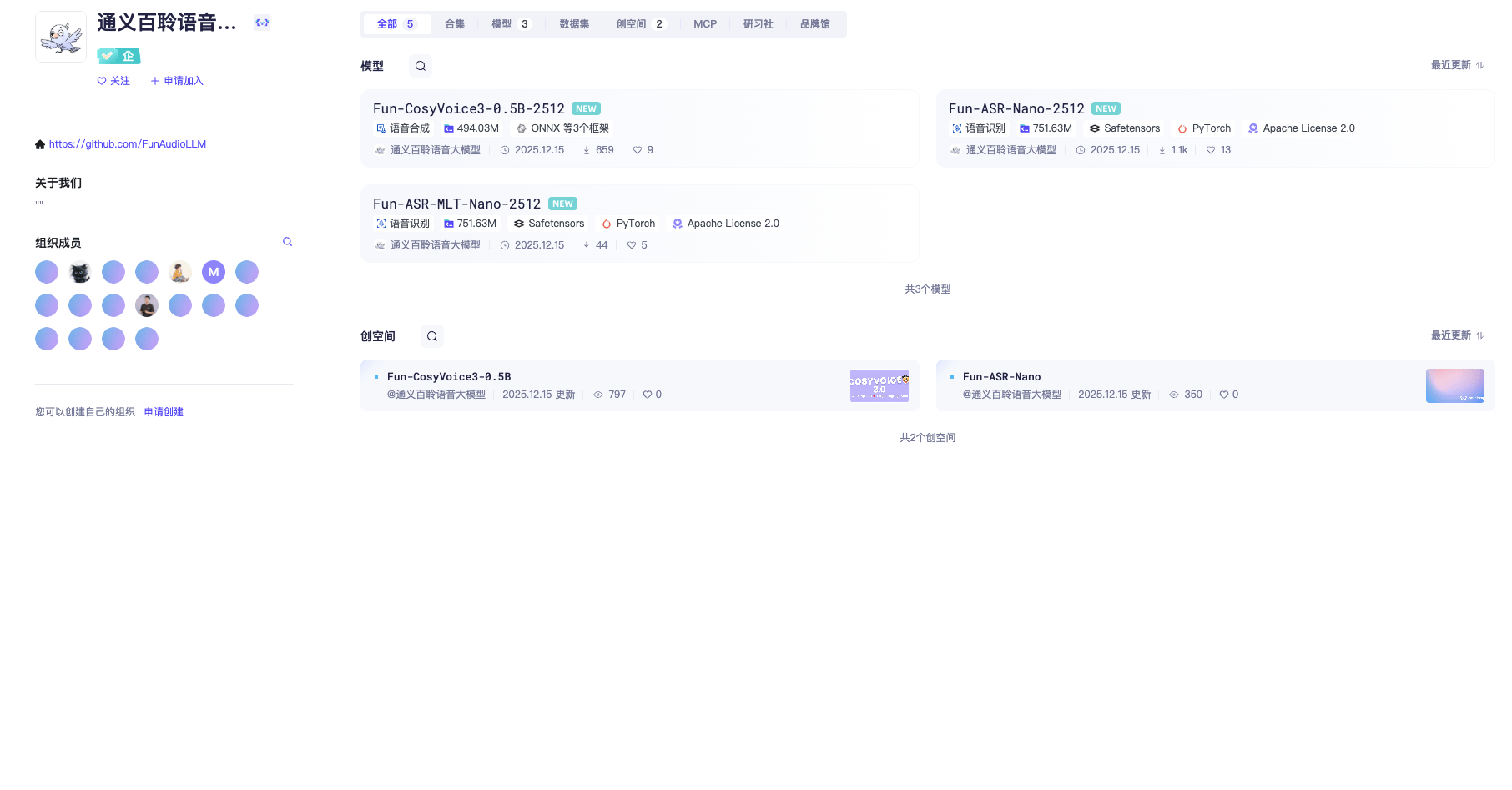The image size is (1512, 790).
Task: Follow the organization with 关注
Action: (113, 81)
